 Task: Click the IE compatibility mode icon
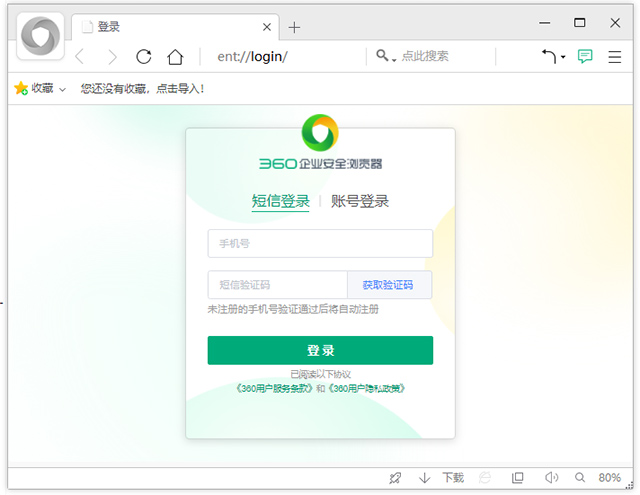[485, 477]
